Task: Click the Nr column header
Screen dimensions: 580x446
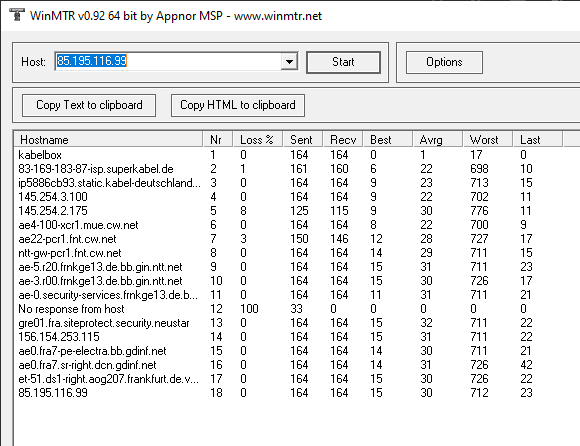Action: [218, 139]
